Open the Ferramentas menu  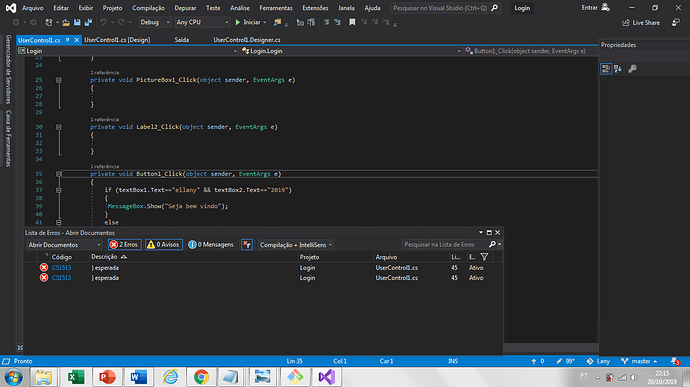point(275,8)
